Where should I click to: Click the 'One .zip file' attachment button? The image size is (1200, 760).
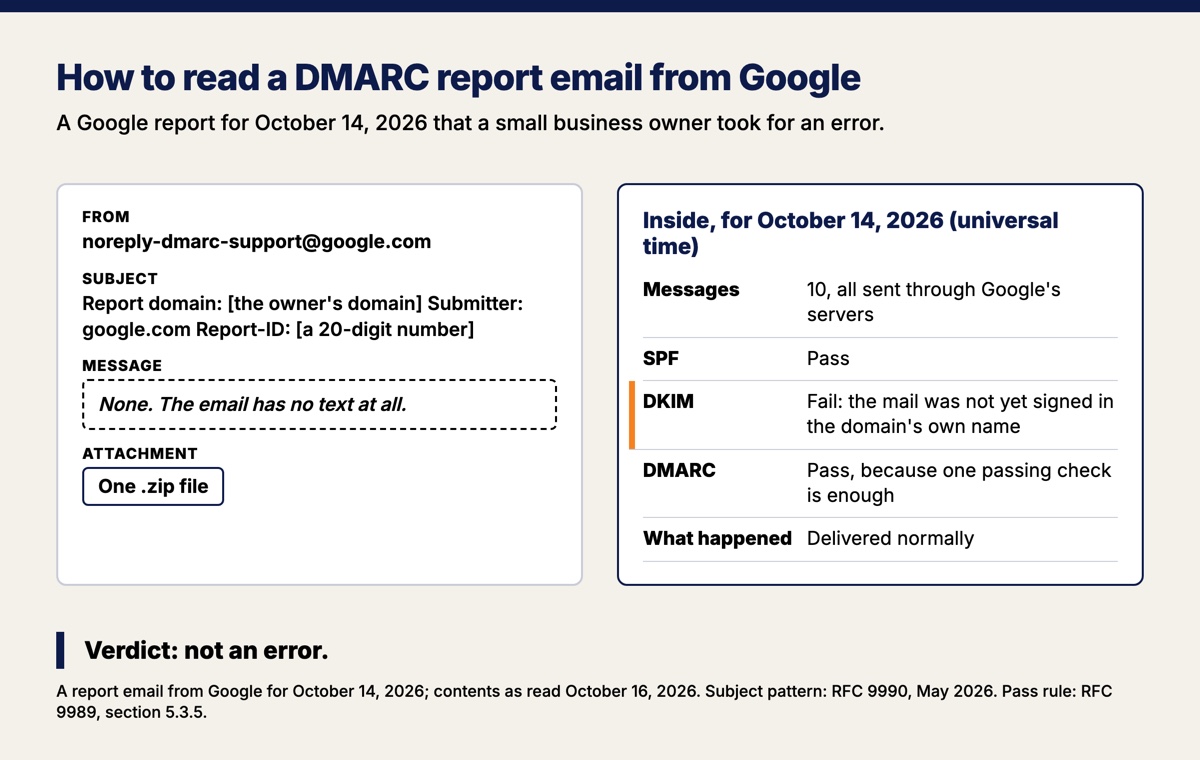[x=153, y=486]
